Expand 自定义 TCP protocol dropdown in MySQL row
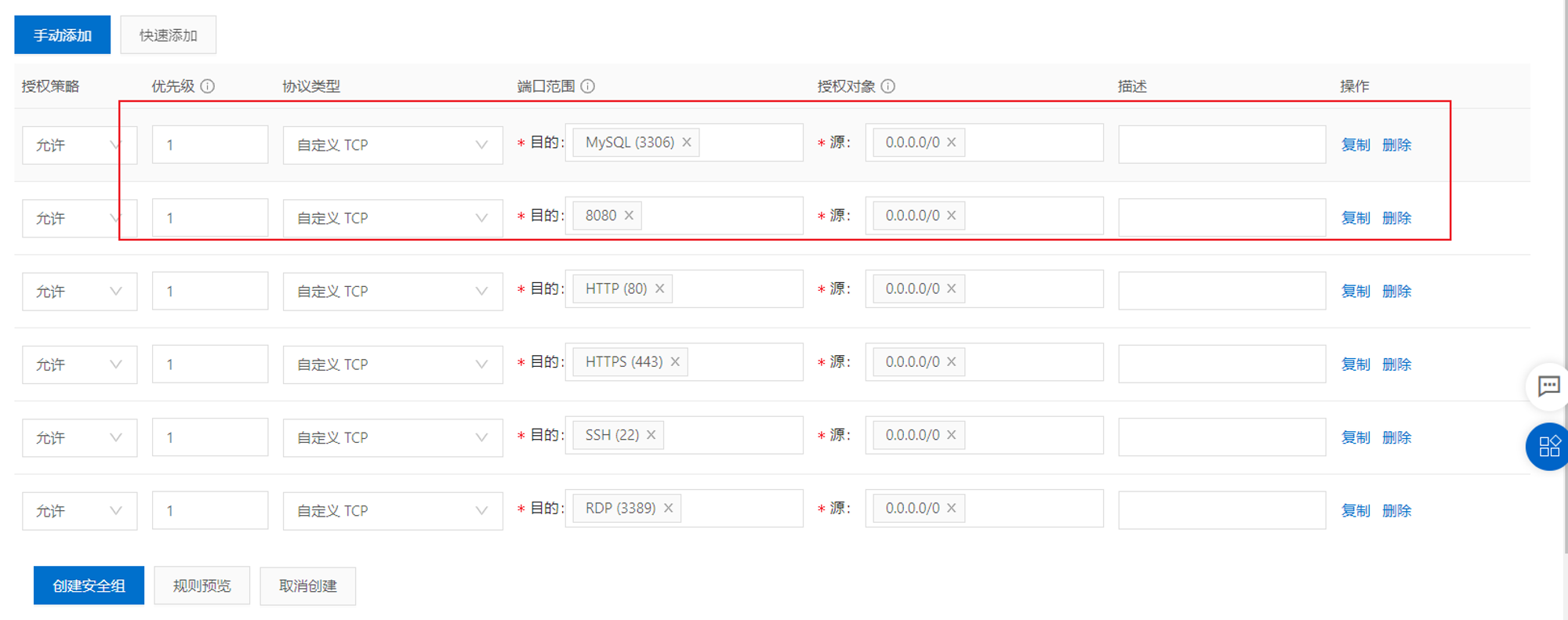 [393, 145]
